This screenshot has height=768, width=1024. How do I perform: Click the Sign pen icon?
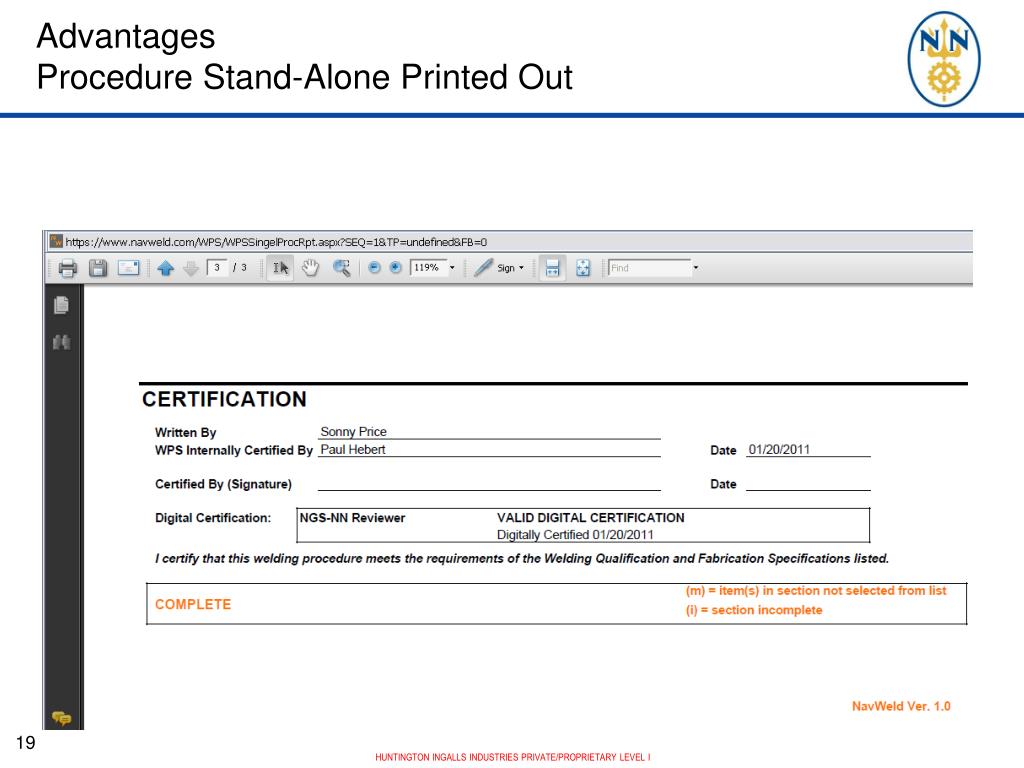(x=483, y=268)
